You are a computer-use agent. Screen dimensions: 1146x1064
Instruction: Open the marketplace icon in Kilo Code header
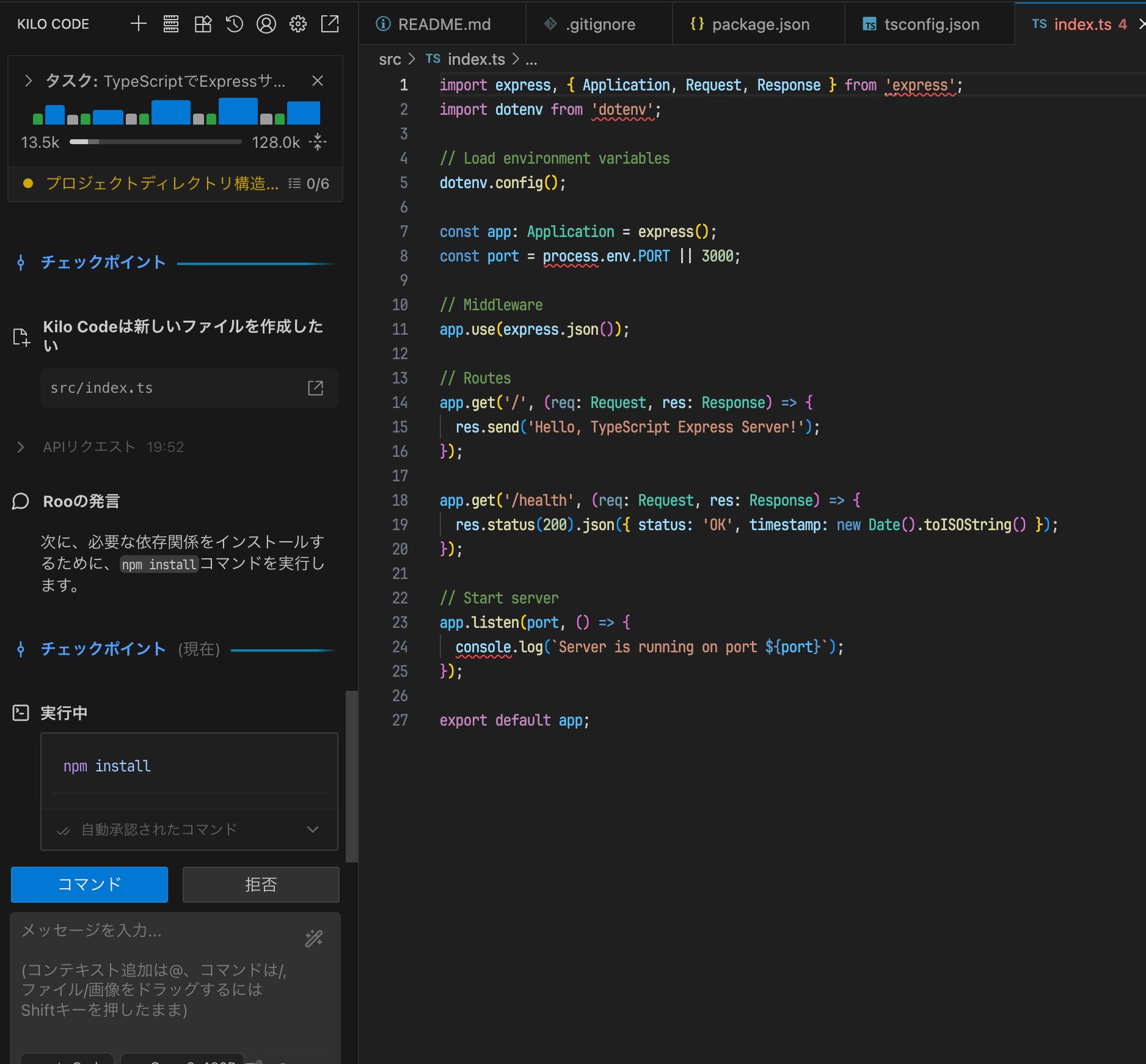point(203,24)
